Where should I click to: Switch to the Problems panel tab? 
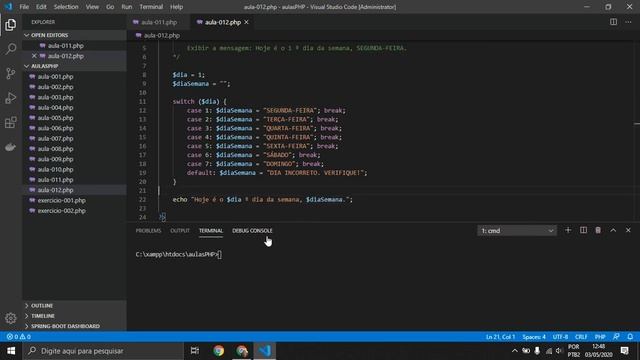149,231
